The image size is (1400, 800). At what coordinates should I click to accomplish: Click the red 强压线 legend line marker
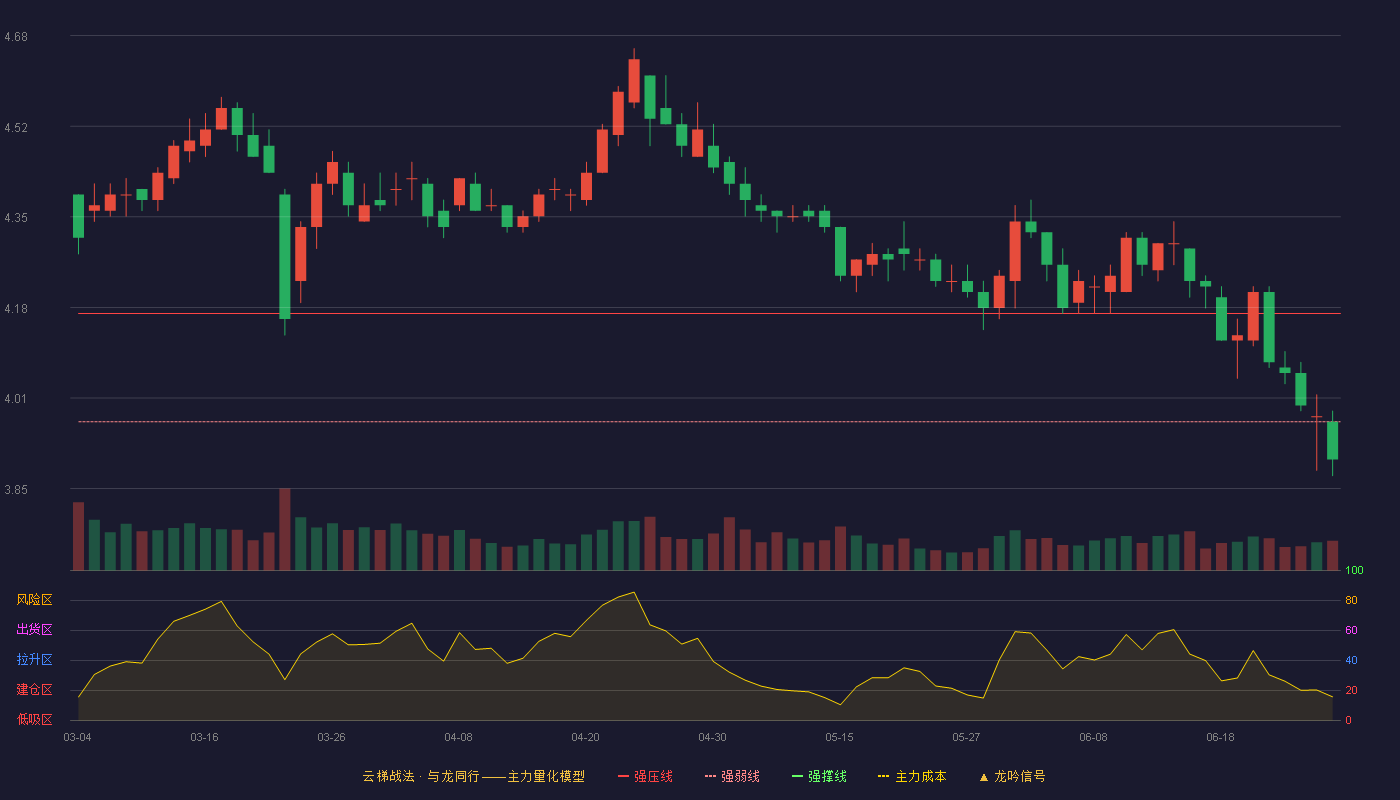click(x=624, y=776)
